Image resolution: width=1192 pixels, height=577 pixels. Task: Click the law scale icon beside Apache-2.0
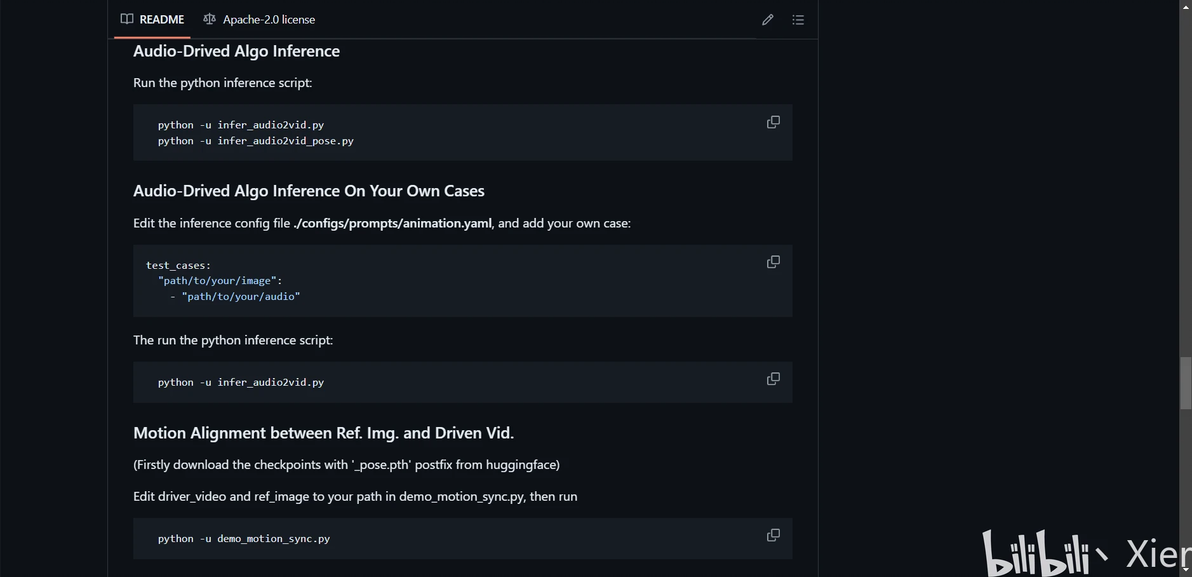point(209,19)
